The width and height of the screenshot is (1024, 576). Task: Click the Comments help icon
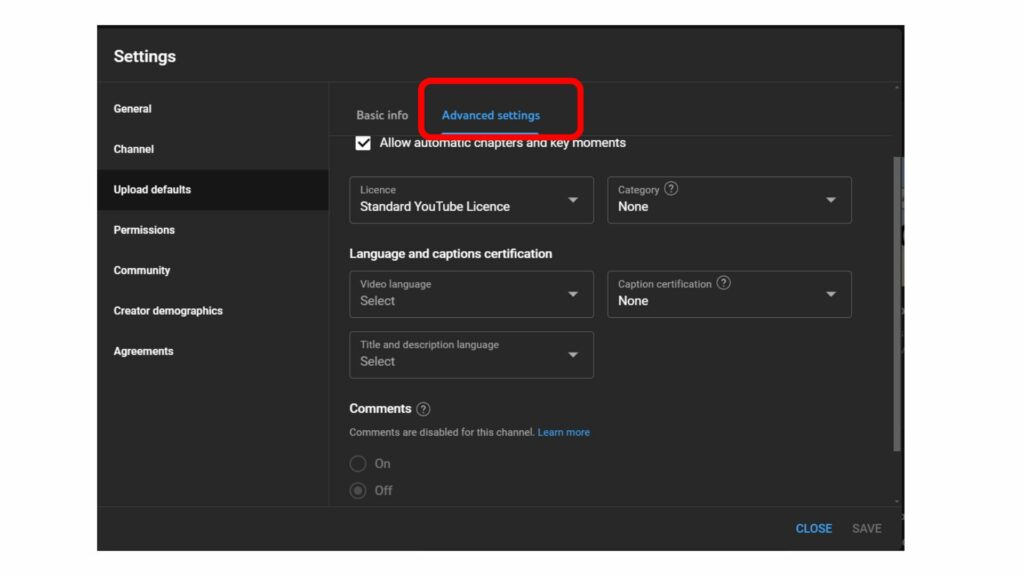422,408
